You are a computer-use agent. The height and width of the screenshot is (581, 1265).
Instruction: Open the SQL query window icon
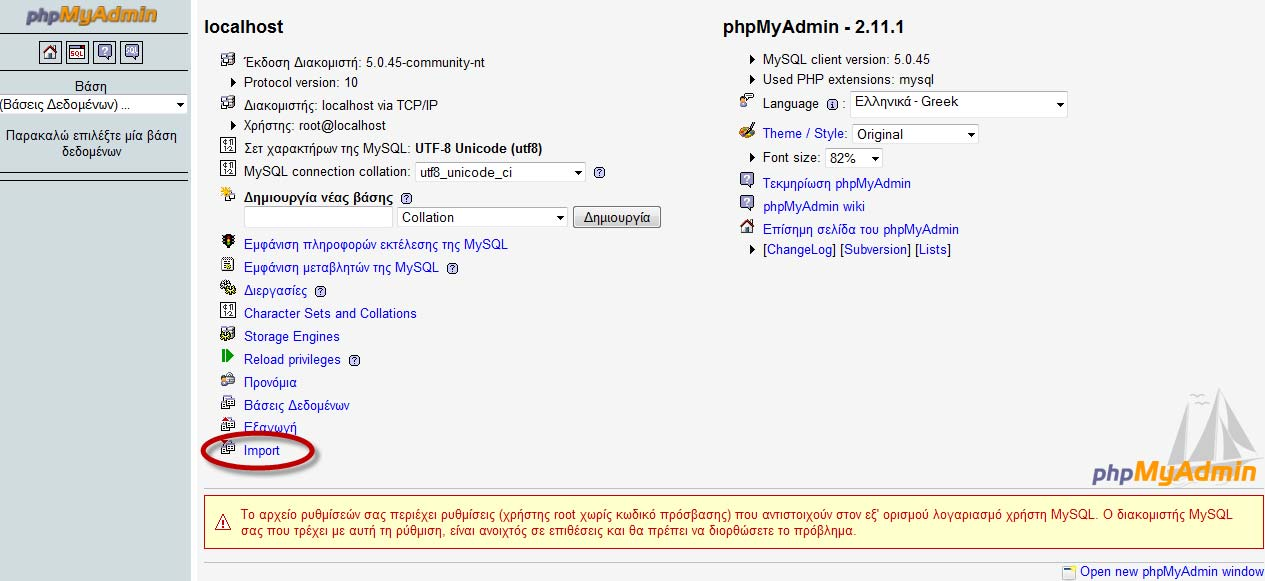tap(77, 52)
